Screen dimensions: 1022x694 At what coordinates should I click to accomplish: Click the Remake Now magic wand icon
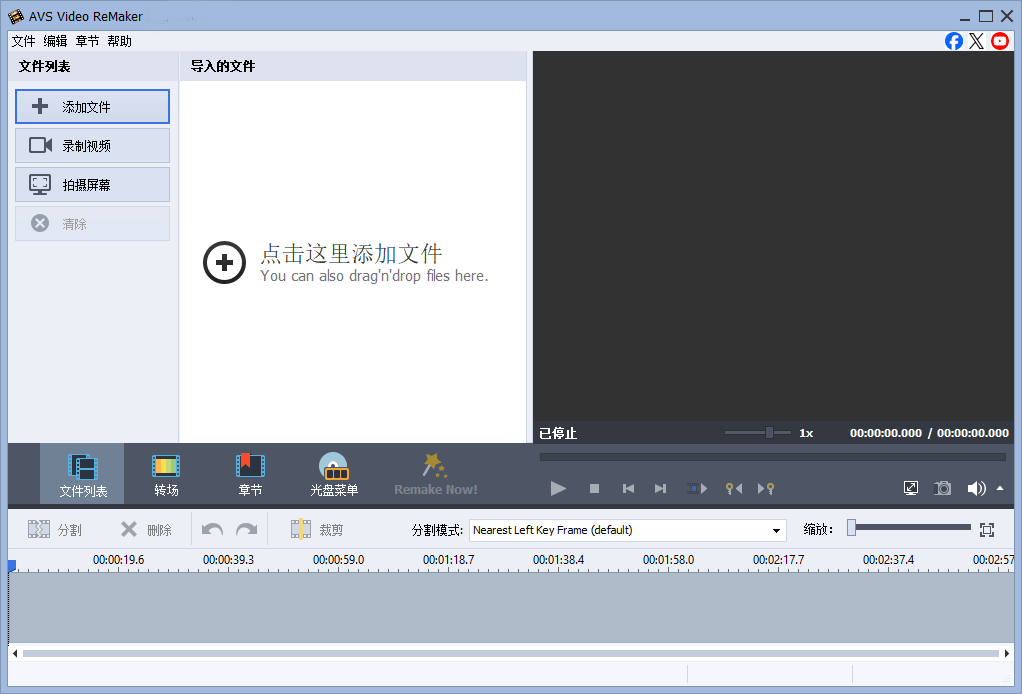point(434,466)
